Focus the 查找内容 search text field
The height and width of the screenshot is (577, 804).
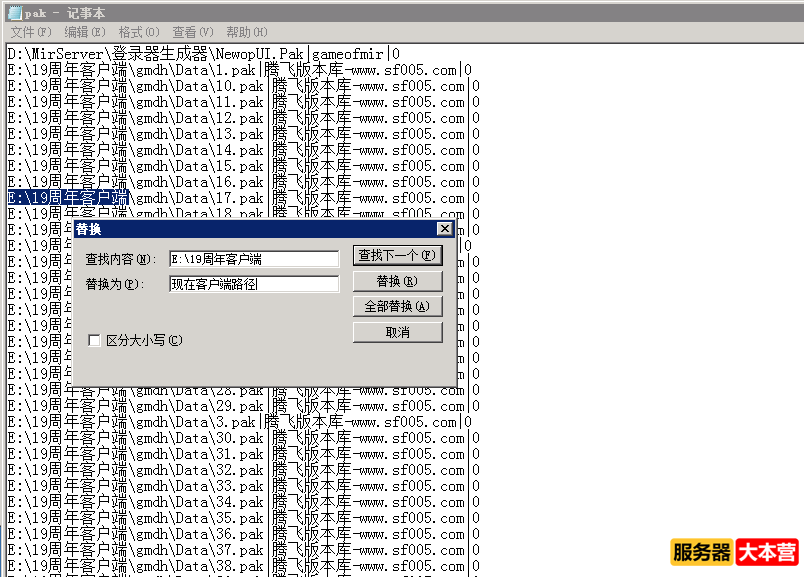click(254, 259)
